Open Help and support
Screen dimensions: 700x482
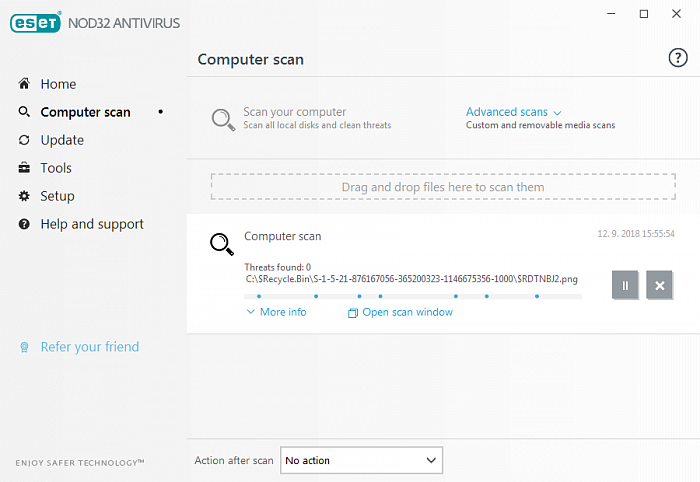92,224
